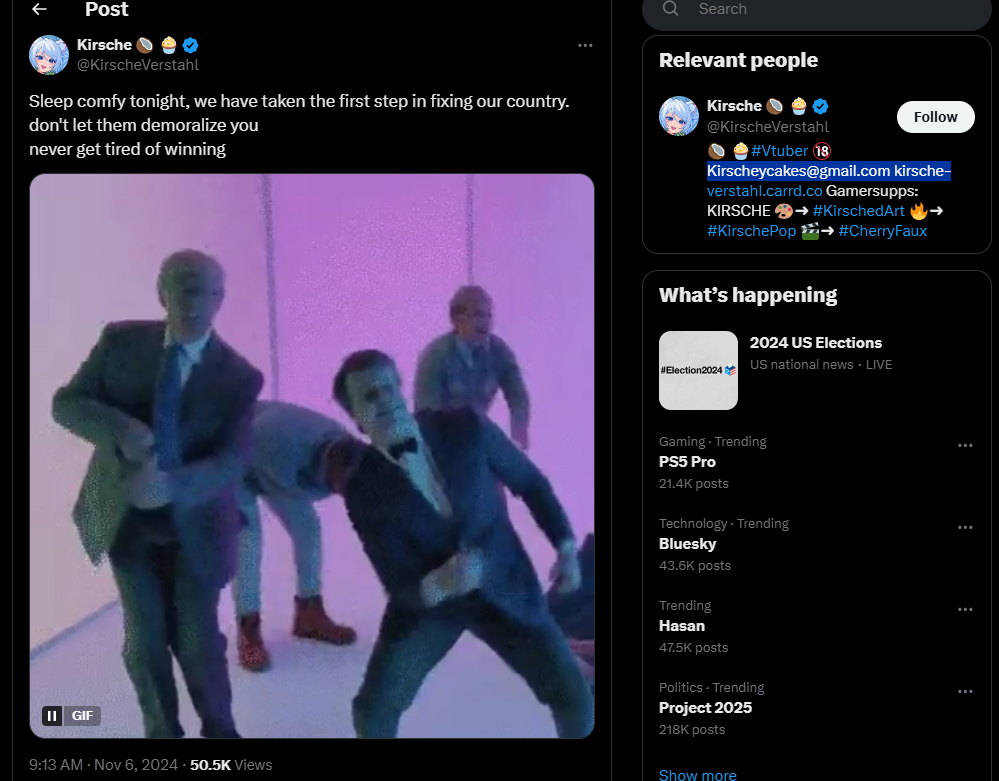The height and width of the screenshot is (781, 999).
Task: Follow Kirsche from Relevant people
Action: [x=935, y=117]
